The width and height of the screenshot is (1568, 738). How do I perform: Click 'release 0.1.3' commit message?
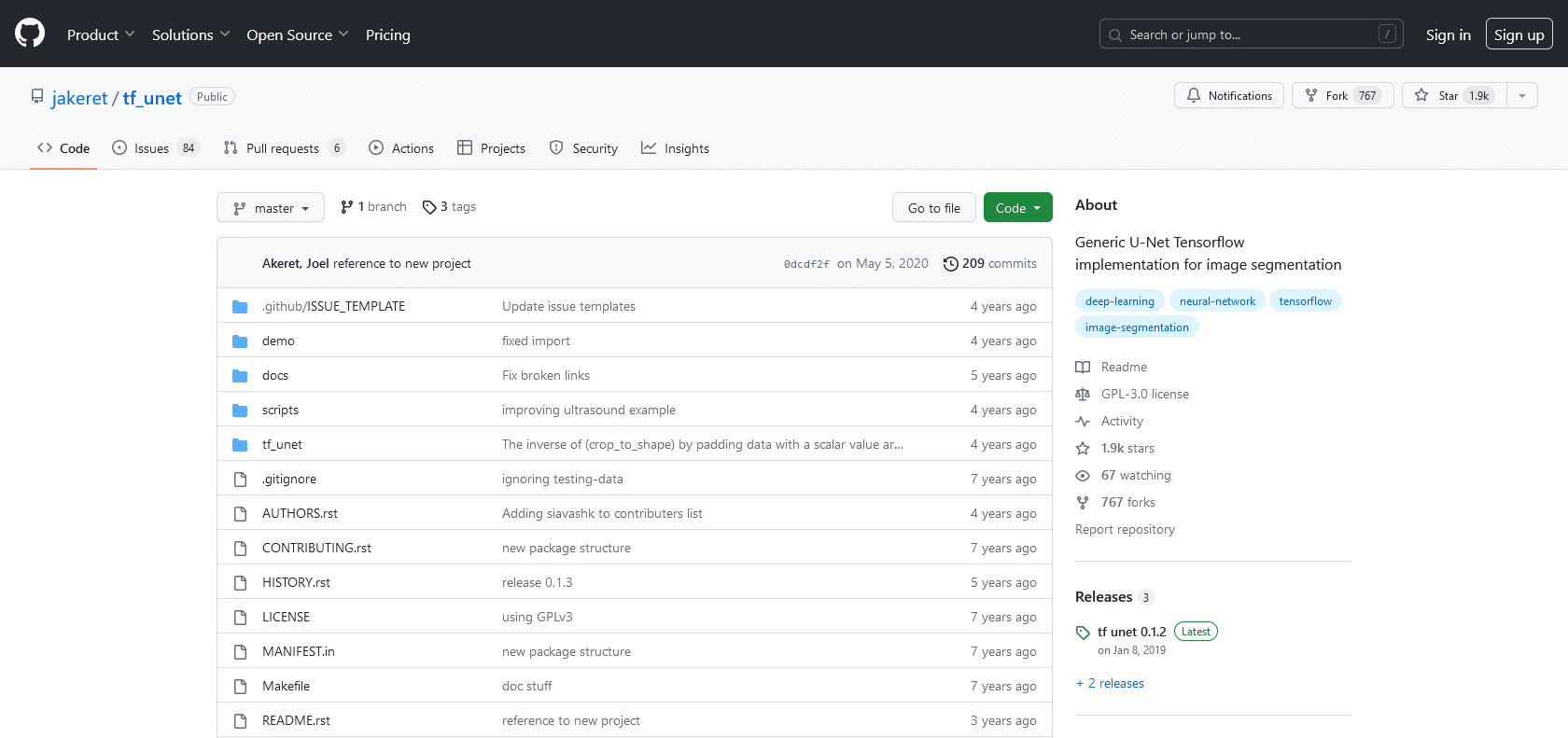pyautogui.click(x=537, y=582)
